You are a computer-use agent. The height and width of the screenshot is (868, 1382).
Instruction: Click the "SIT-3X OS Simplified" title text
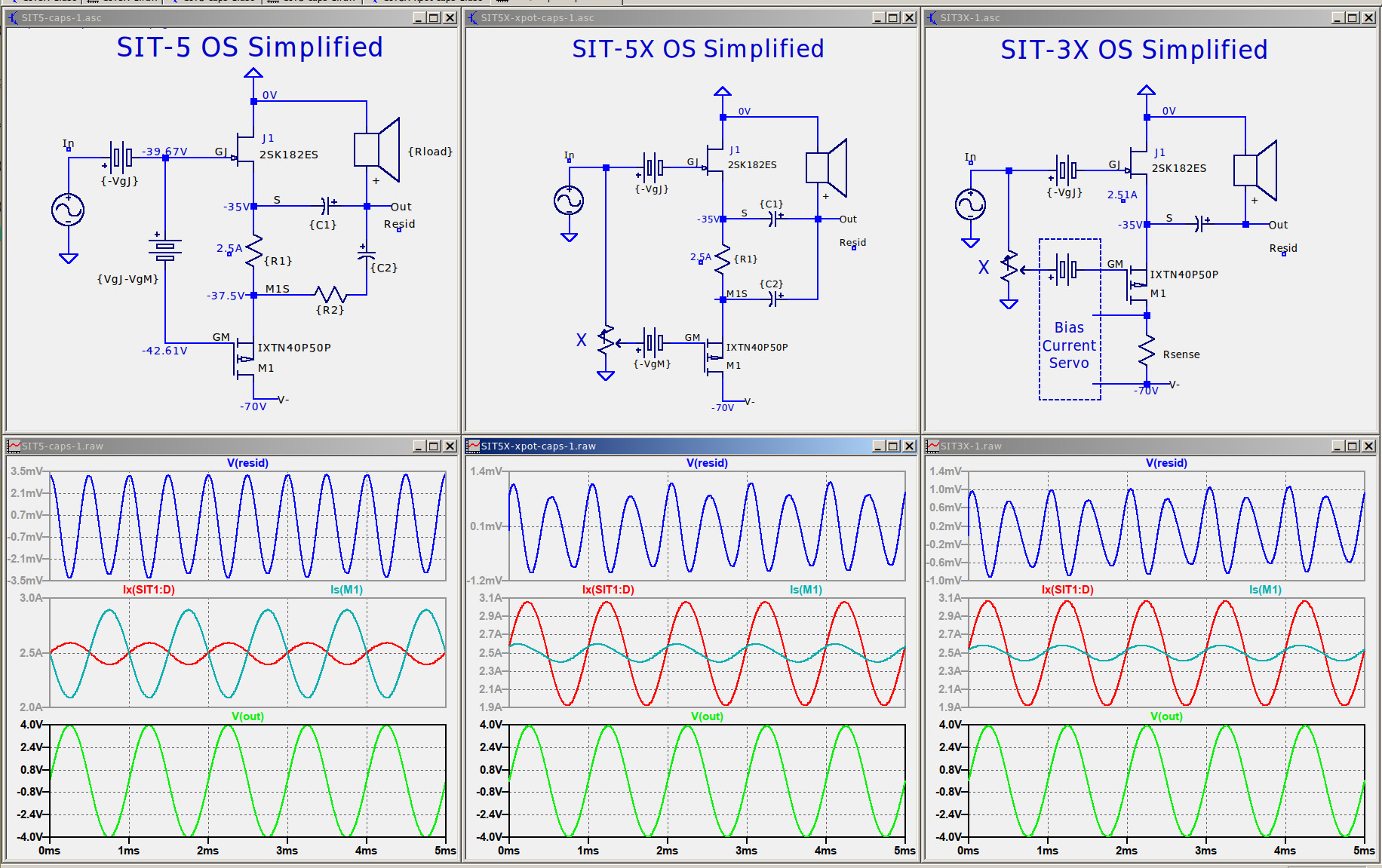(1134, 50)
